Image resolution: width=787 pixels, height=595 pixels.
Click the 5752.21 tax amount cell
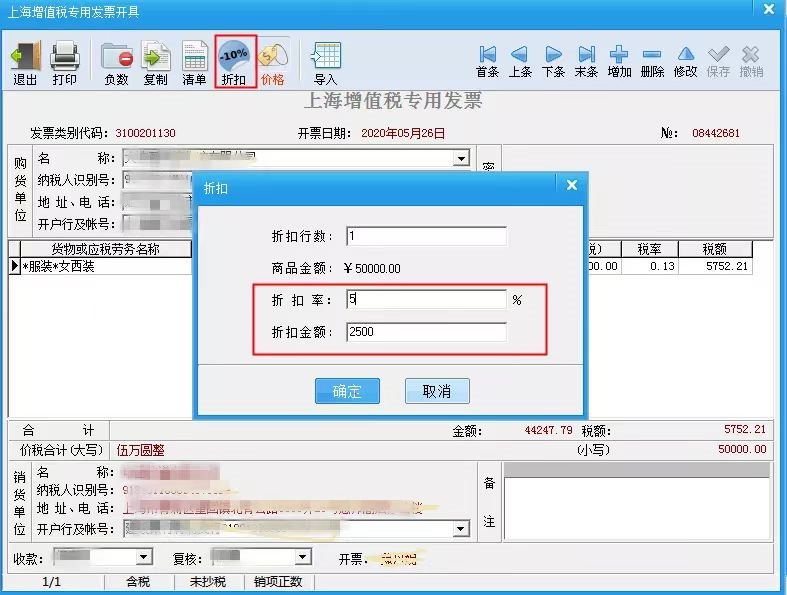tap(715, 266)
